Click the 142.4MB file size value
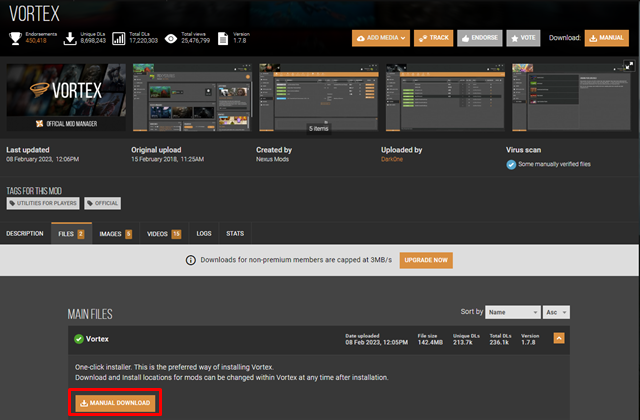Screen dimensions: 640x420 430,342
